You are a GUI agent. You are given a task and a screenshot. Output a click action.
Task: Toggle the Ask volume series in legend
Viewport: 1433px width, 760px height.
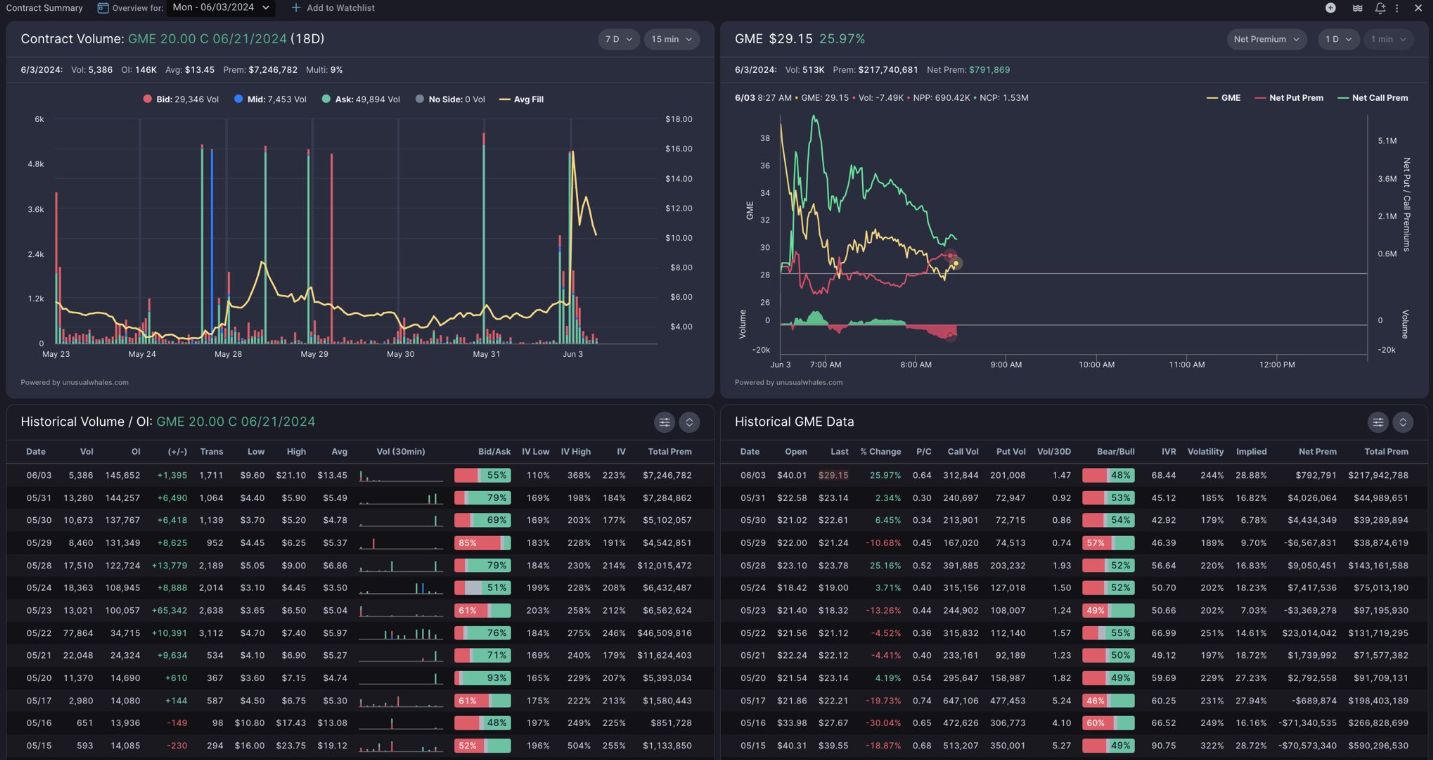pyautogui.click(x=361, y=99)
